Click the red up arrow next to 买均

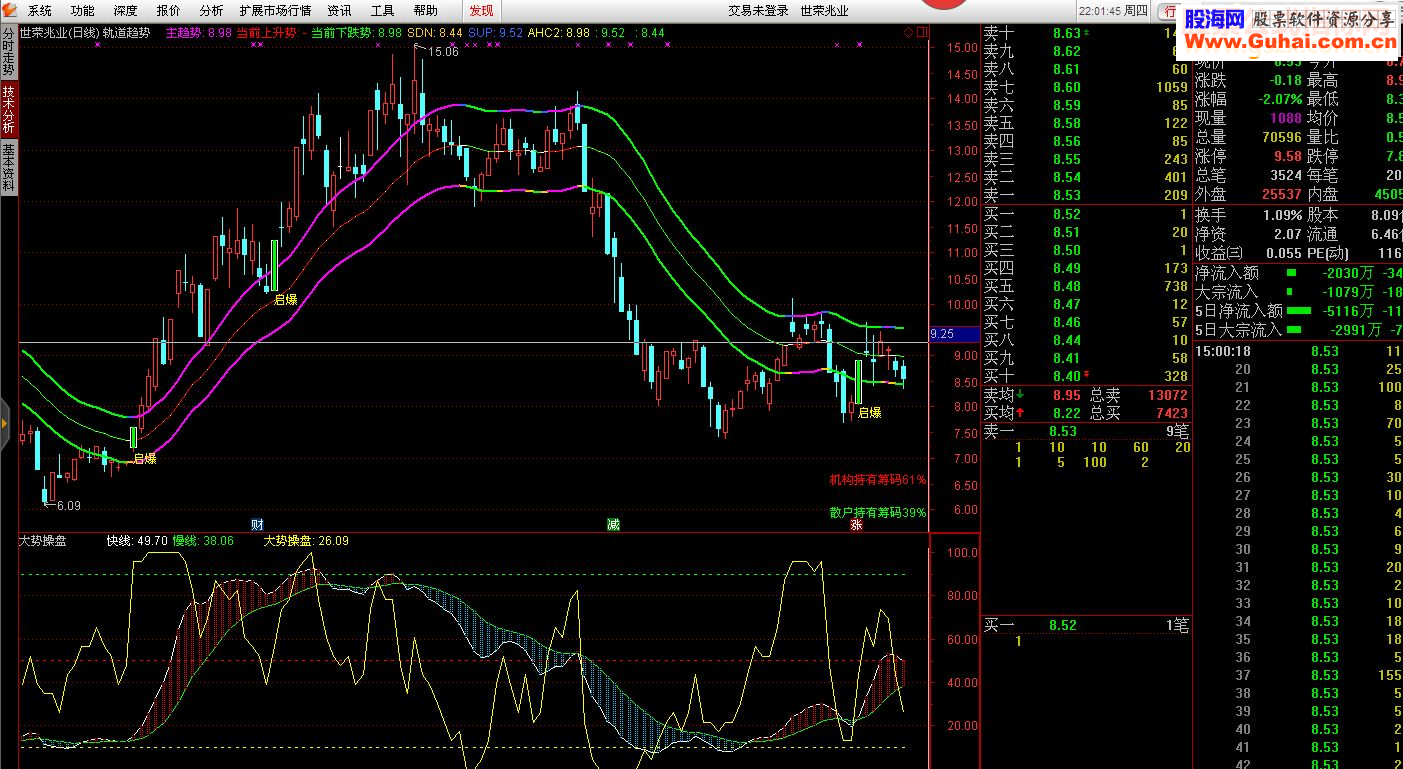1020,412
